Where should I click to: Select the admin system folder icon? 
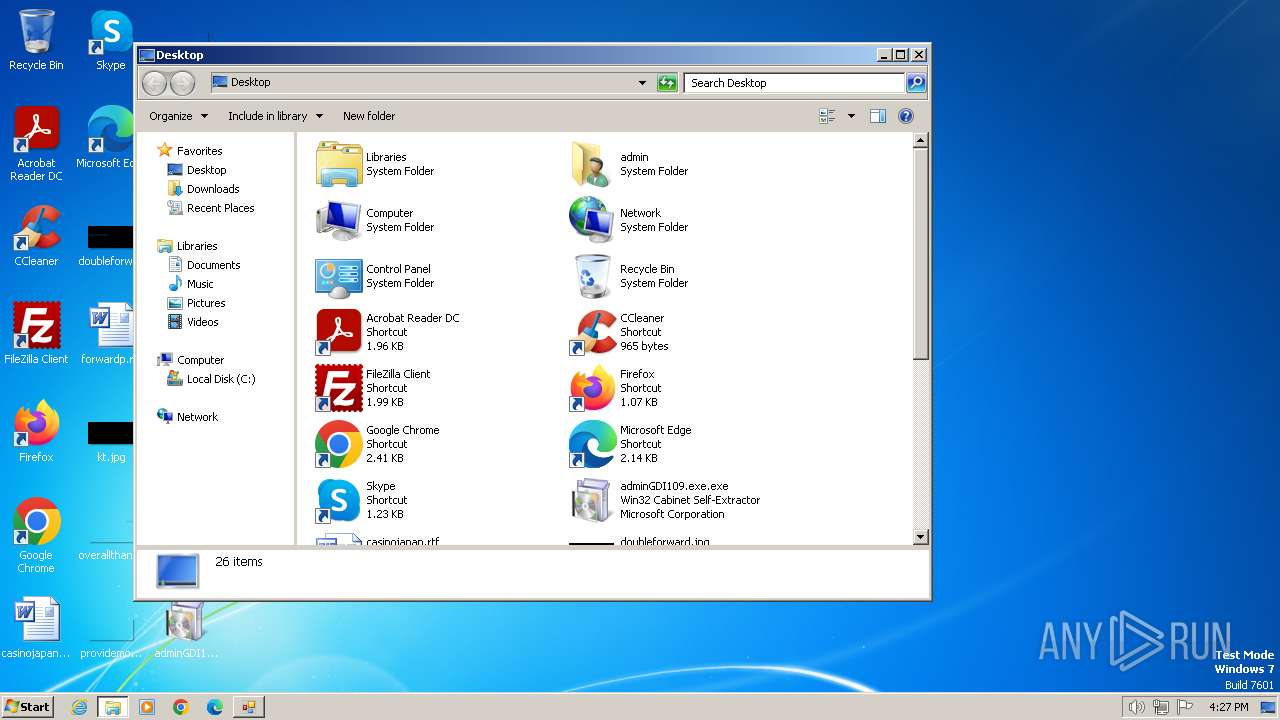tap(592, 164)
